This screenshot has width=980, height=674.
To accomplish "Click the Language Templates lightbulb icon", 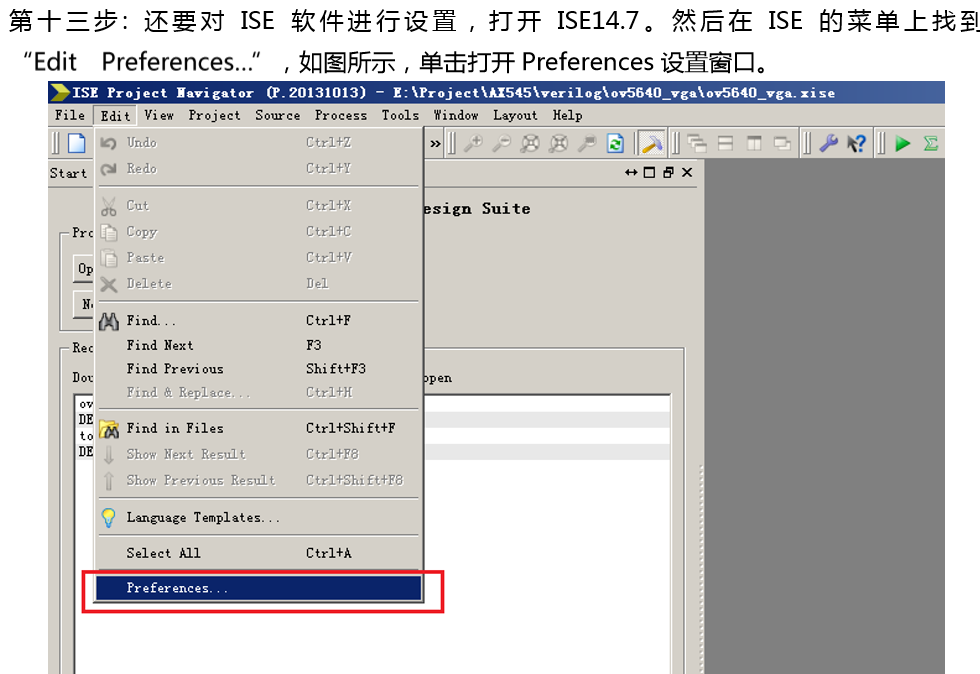I will pos(108,517).
